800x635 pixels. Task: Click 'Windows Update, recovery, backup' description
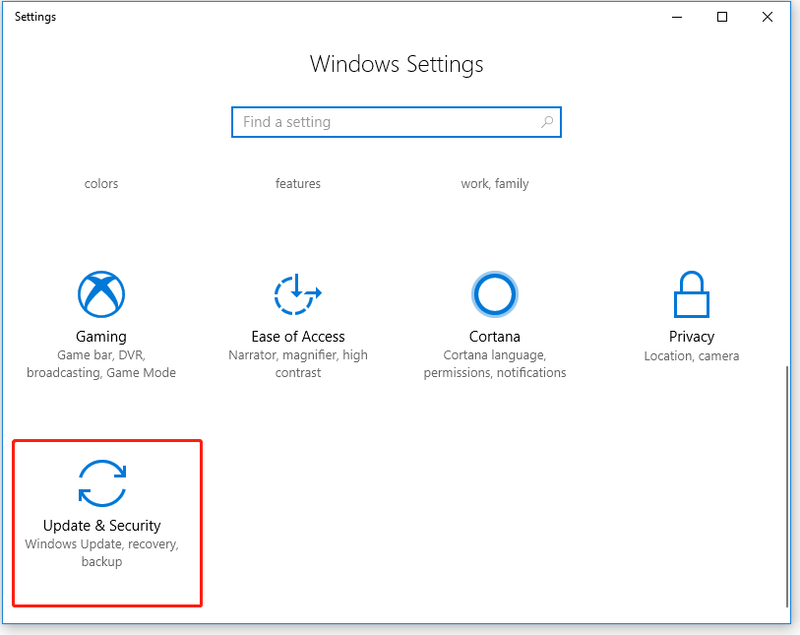click(102, 553)
